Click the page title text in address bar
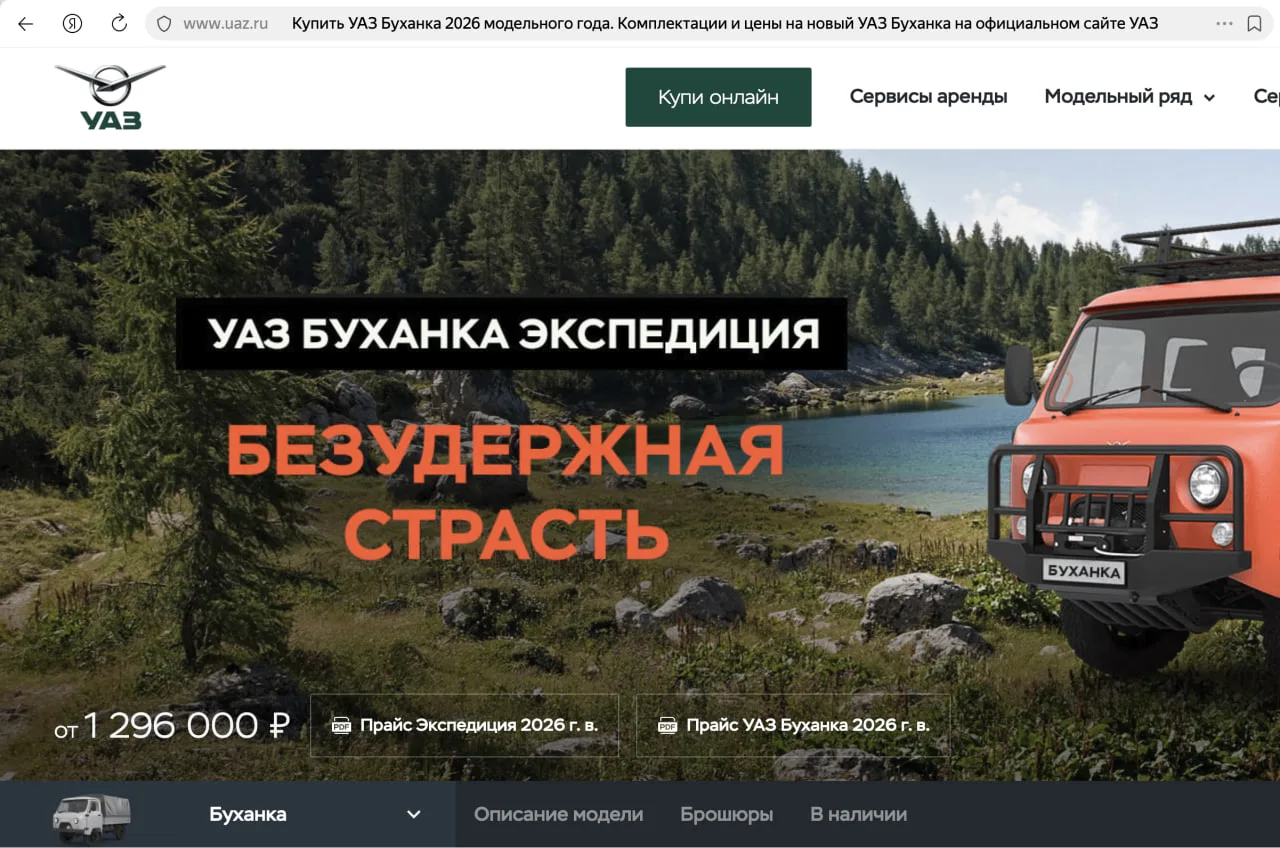1280x848 pixels. [x=725, y=23]
